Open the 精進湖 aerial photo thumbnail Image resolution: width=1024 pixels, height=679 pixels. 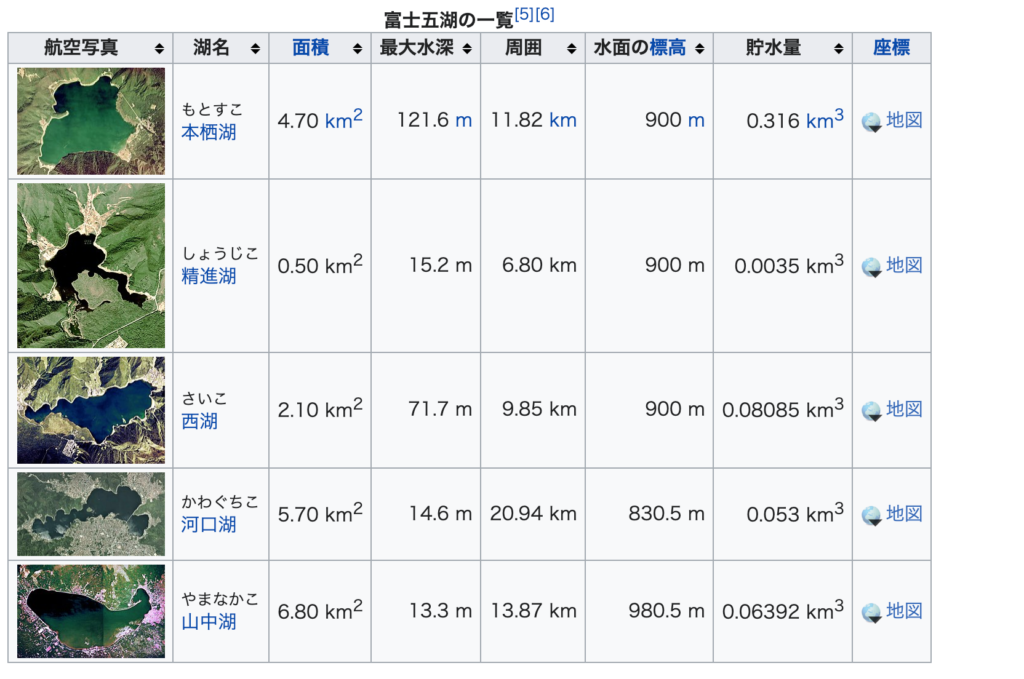(x=91, y=265)
